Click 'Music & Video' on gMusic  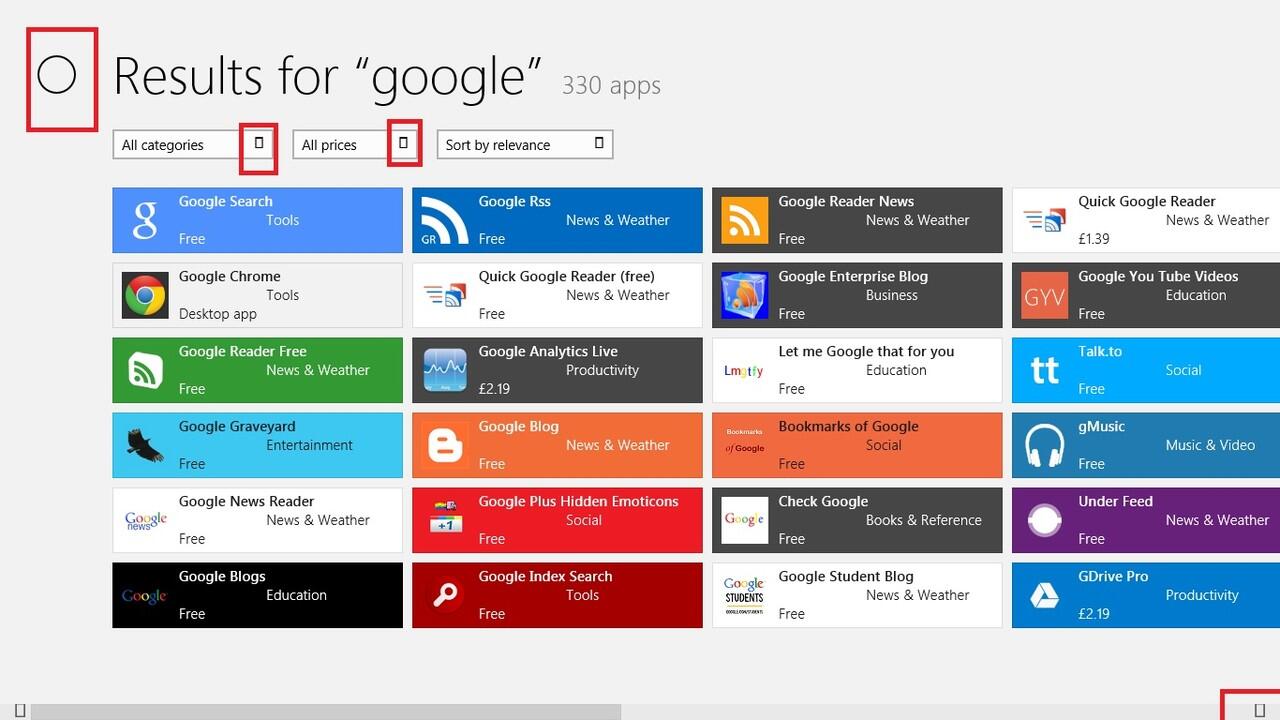(x=1210, y=445)
